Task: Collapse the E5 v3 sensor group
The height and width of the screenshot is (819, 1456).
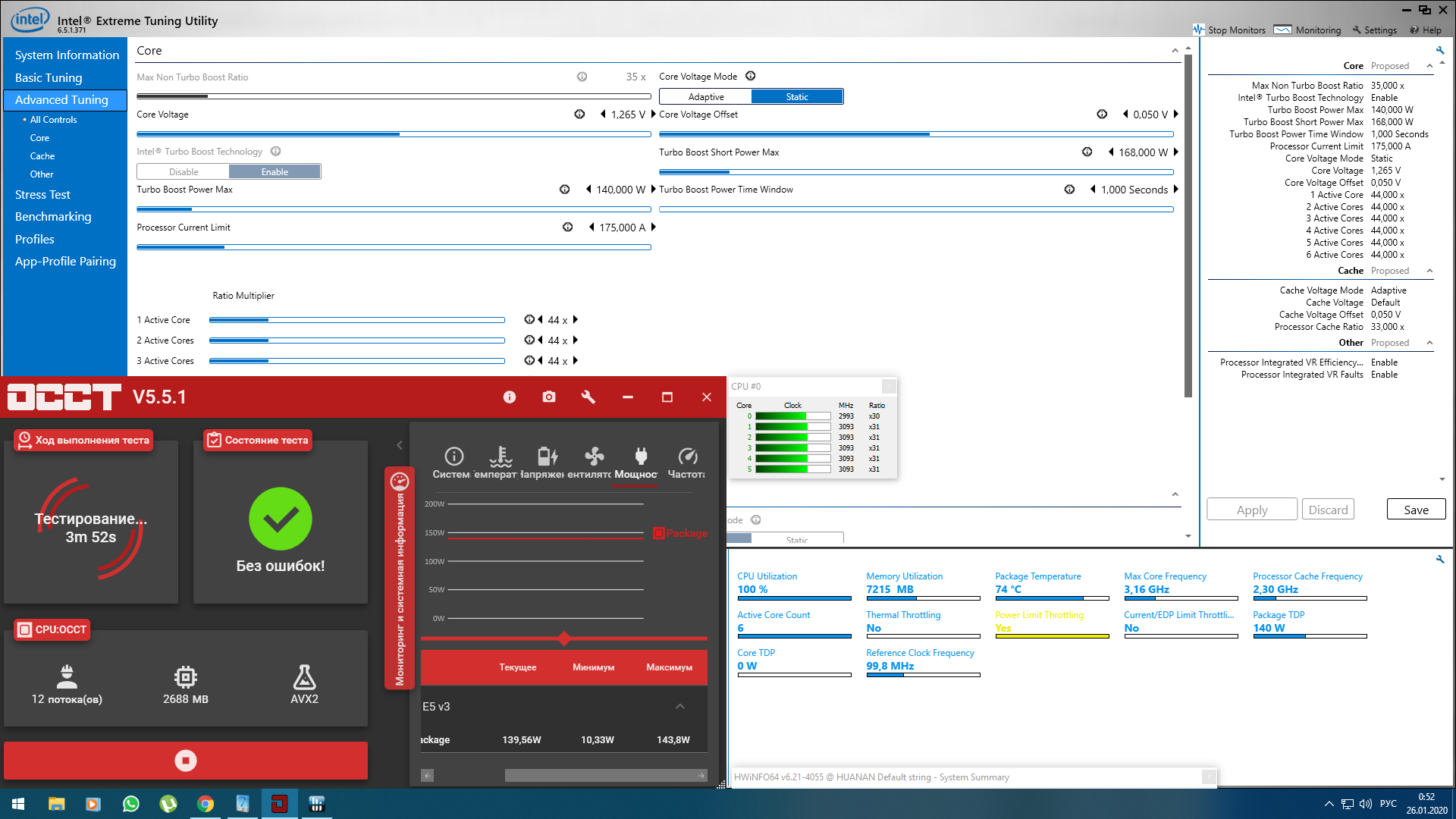Action: (x=680, y=706)
